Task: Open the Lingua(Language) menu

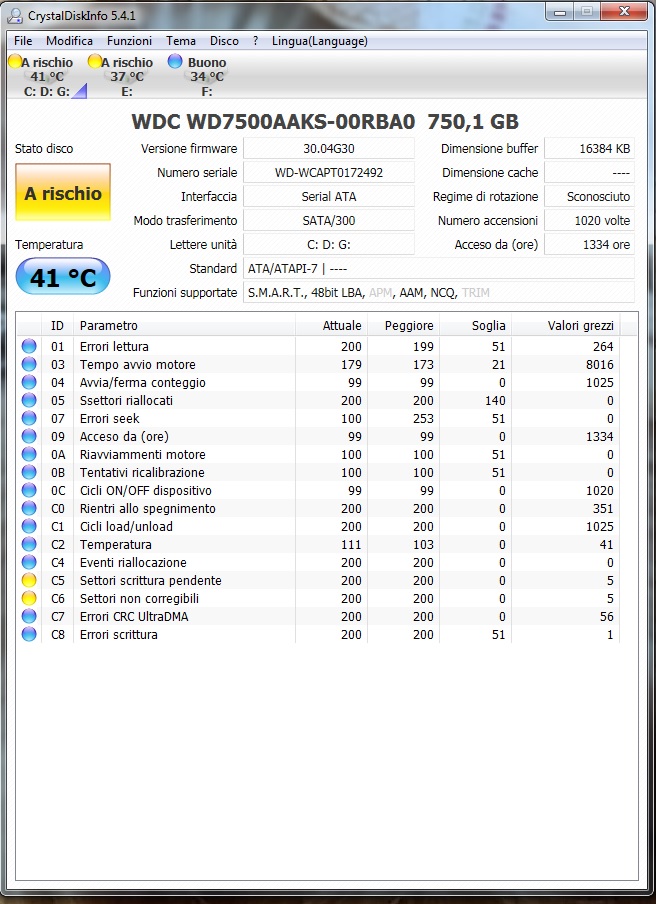Action: 319,41
